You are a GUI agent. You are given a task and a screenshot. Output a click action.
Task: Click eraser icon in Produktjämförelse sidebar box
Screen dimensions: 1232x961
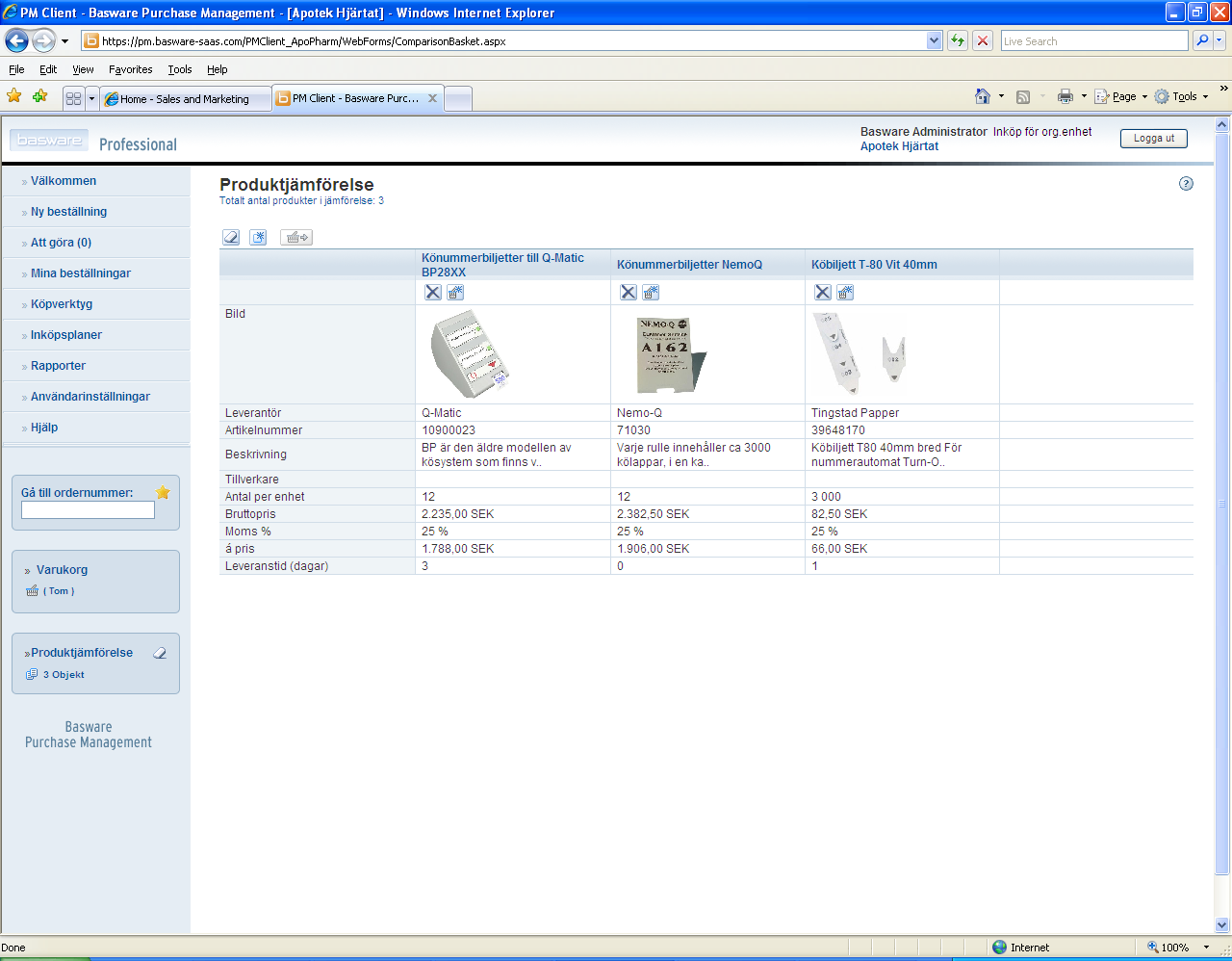pyautogui.click(x=160, y=653)
